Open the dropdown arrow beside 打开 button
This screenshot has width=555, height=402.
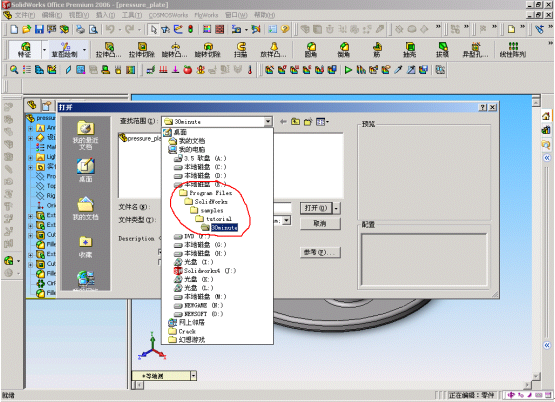(x=336, y=208)
